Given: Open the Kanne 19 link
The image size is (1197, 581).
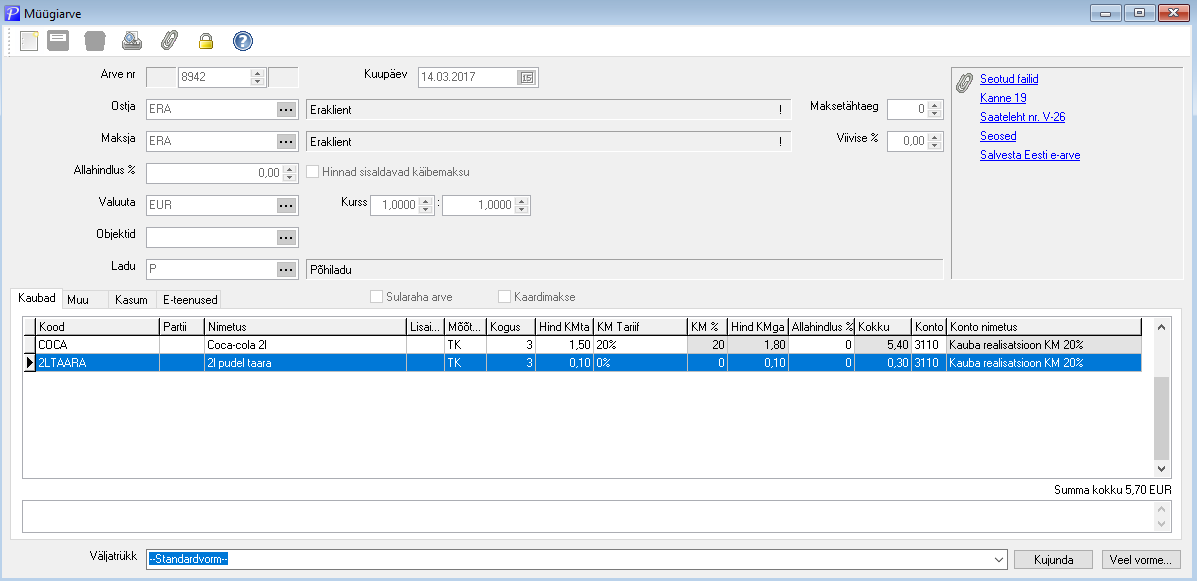Looking at the screenshot, I should coord(1002,98).
